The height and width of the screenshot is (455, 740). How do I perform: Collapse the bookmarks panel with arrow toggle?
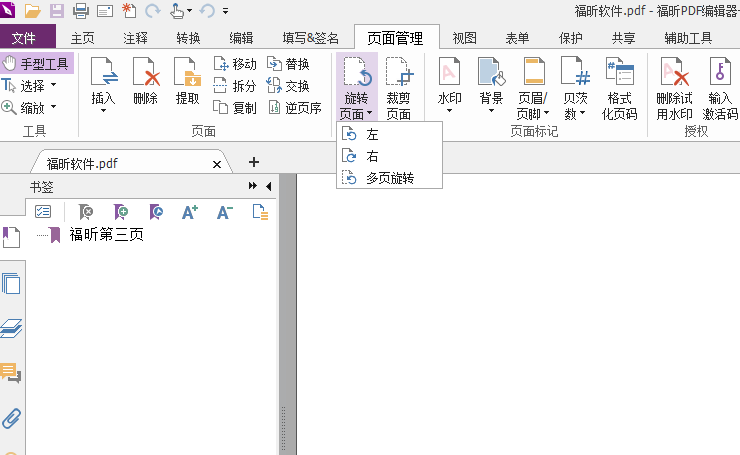(x=268, y=187)
